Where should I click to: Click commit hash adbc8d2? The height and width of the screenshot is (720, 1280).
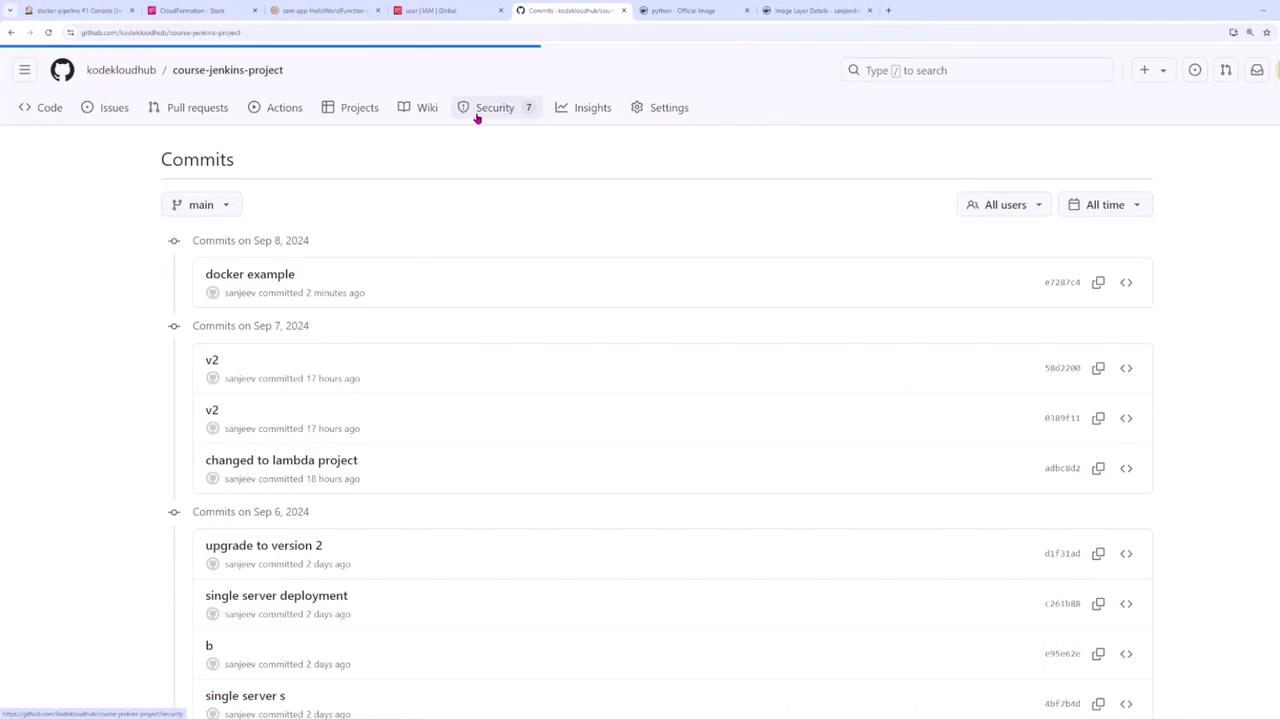[x=1062, y=468]
